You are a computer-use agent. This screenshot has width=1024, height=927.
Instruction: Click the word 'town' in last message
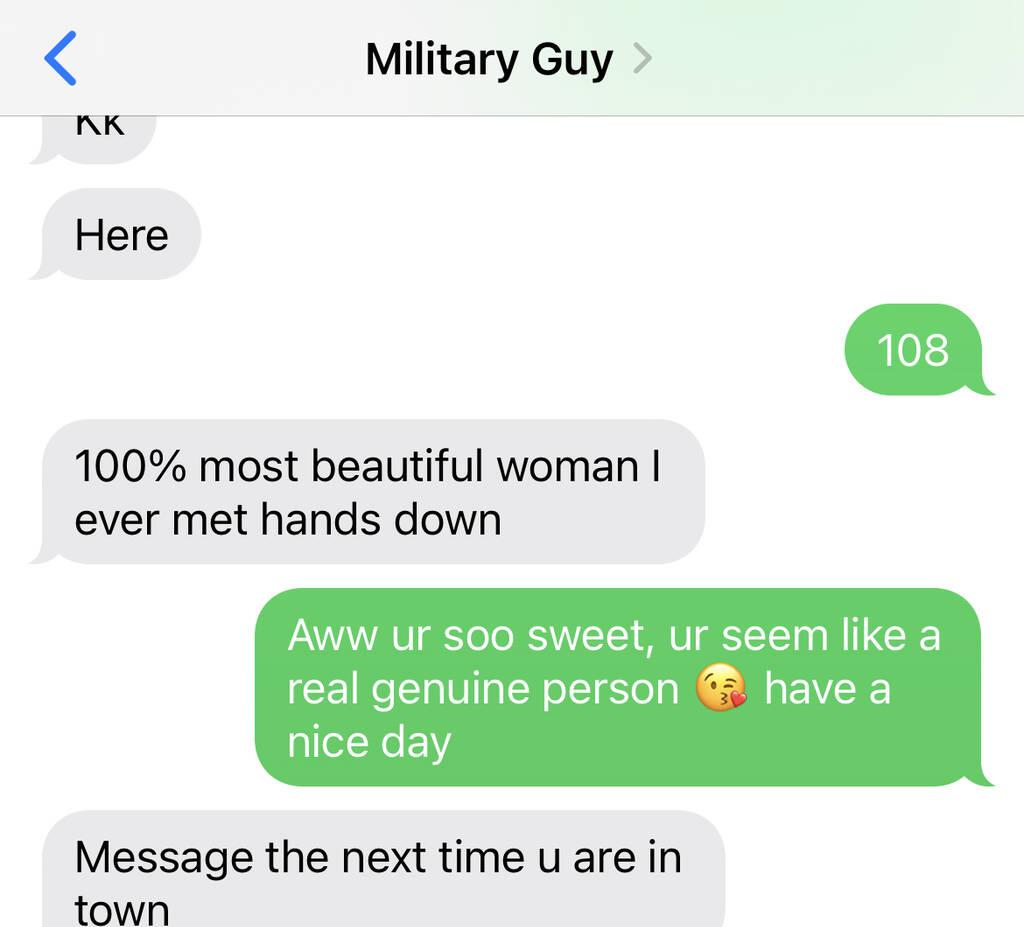(122, 911)
